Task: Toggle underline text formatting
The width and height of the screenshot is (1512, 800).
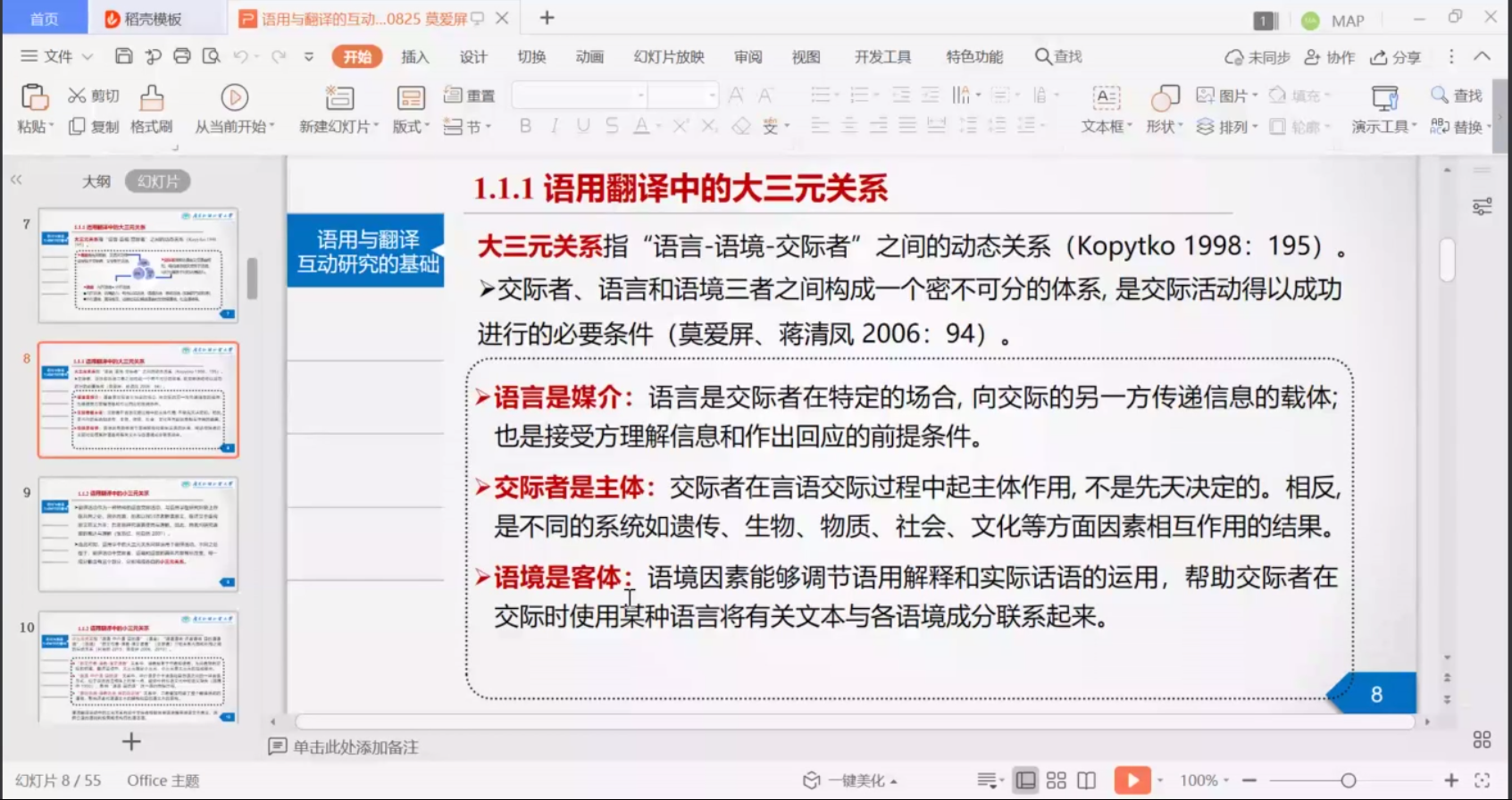Action: (x=583, y=126)
